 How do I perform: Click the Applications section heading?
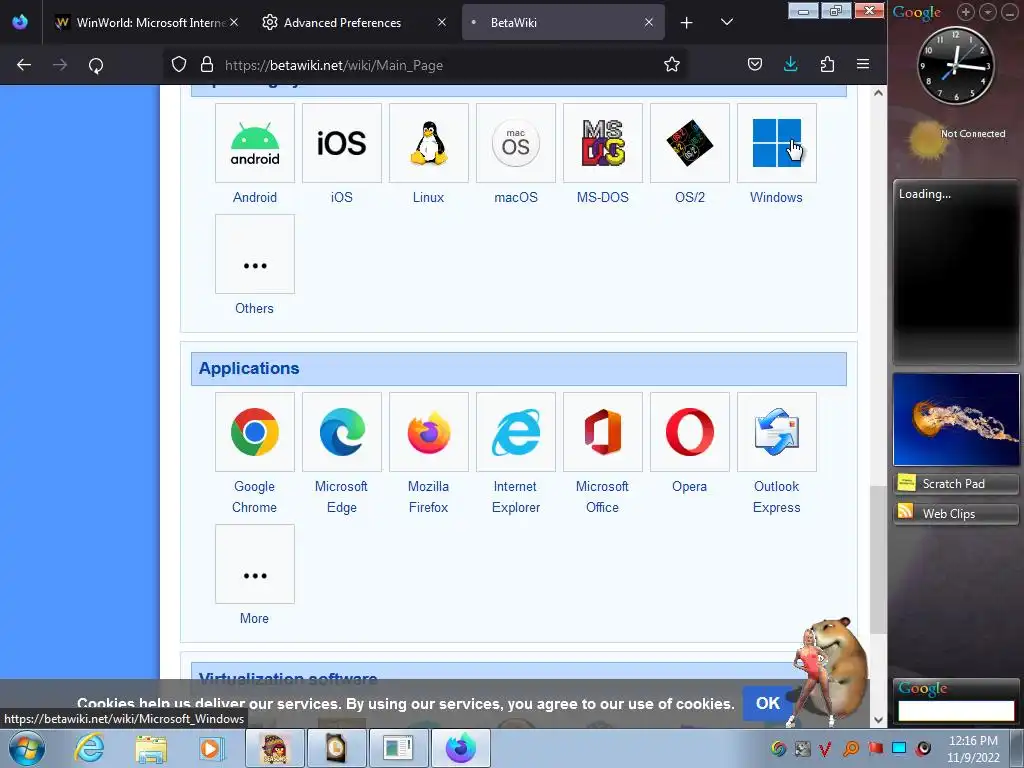[x=249, y=368]
